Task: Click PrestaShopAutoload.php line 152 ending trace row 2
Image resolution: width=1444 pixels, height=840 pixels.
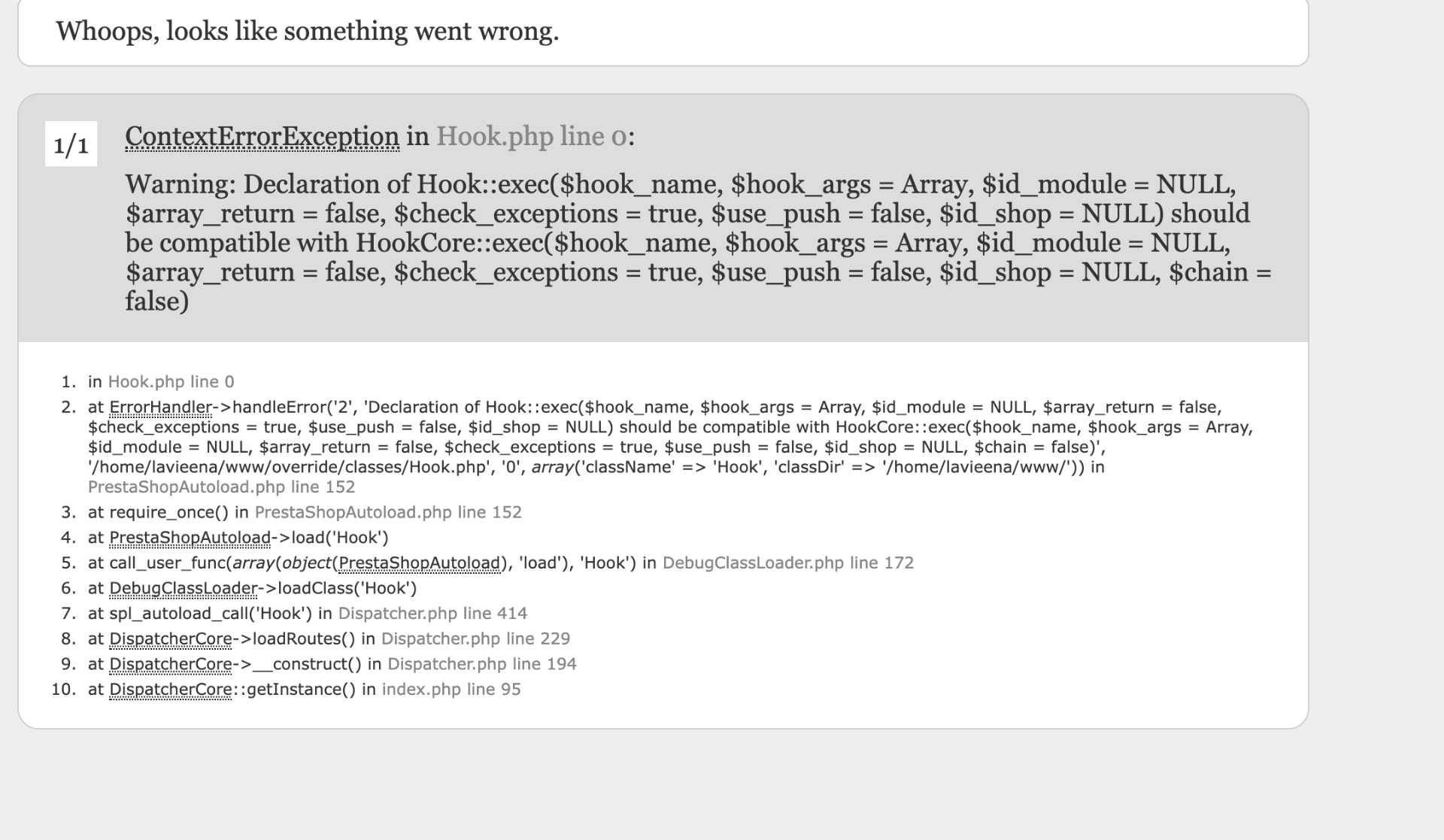Action: coord(221,487)
